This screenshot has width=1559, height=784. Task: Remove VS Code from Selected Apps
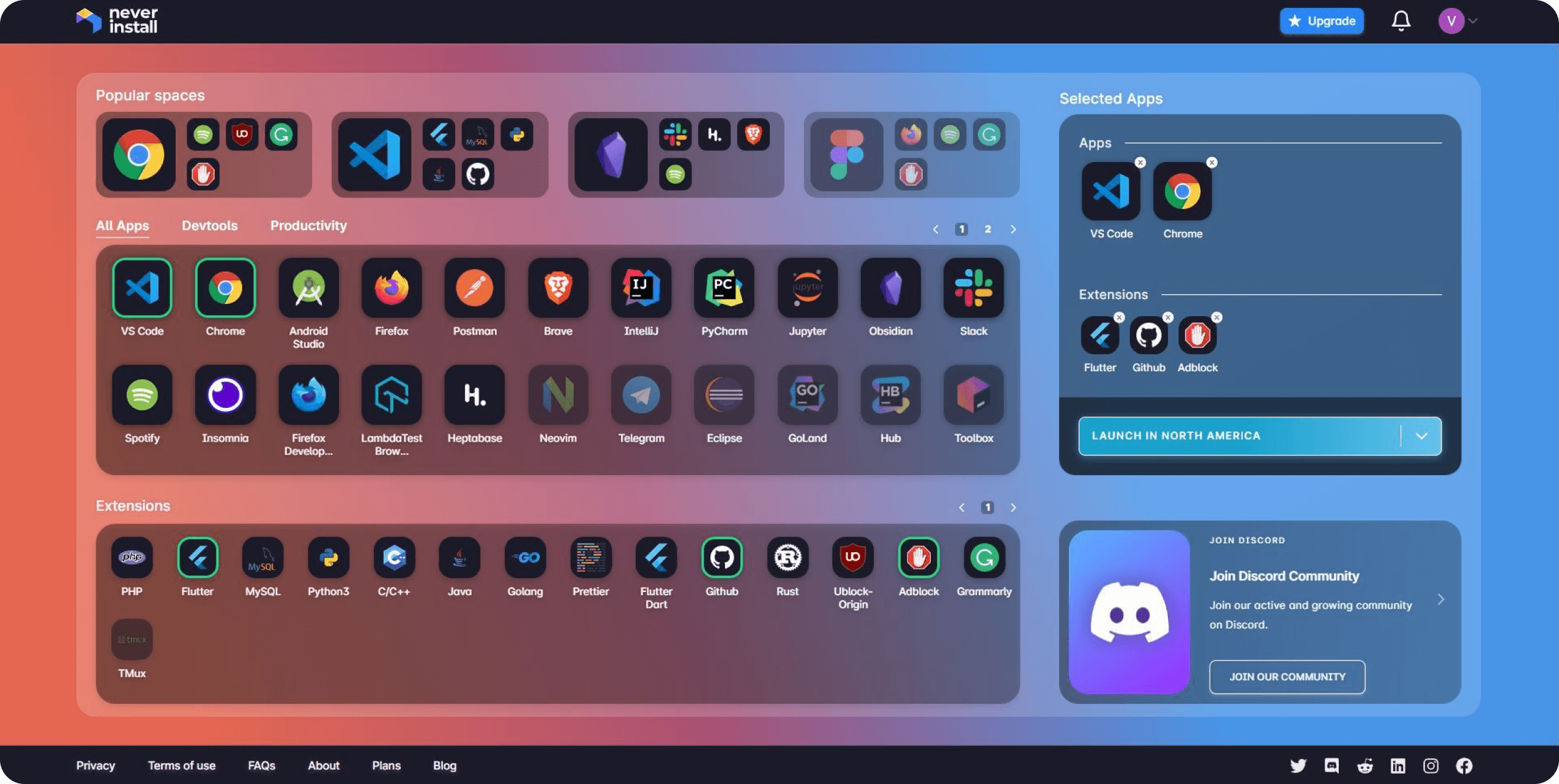tap(1140, 163)
